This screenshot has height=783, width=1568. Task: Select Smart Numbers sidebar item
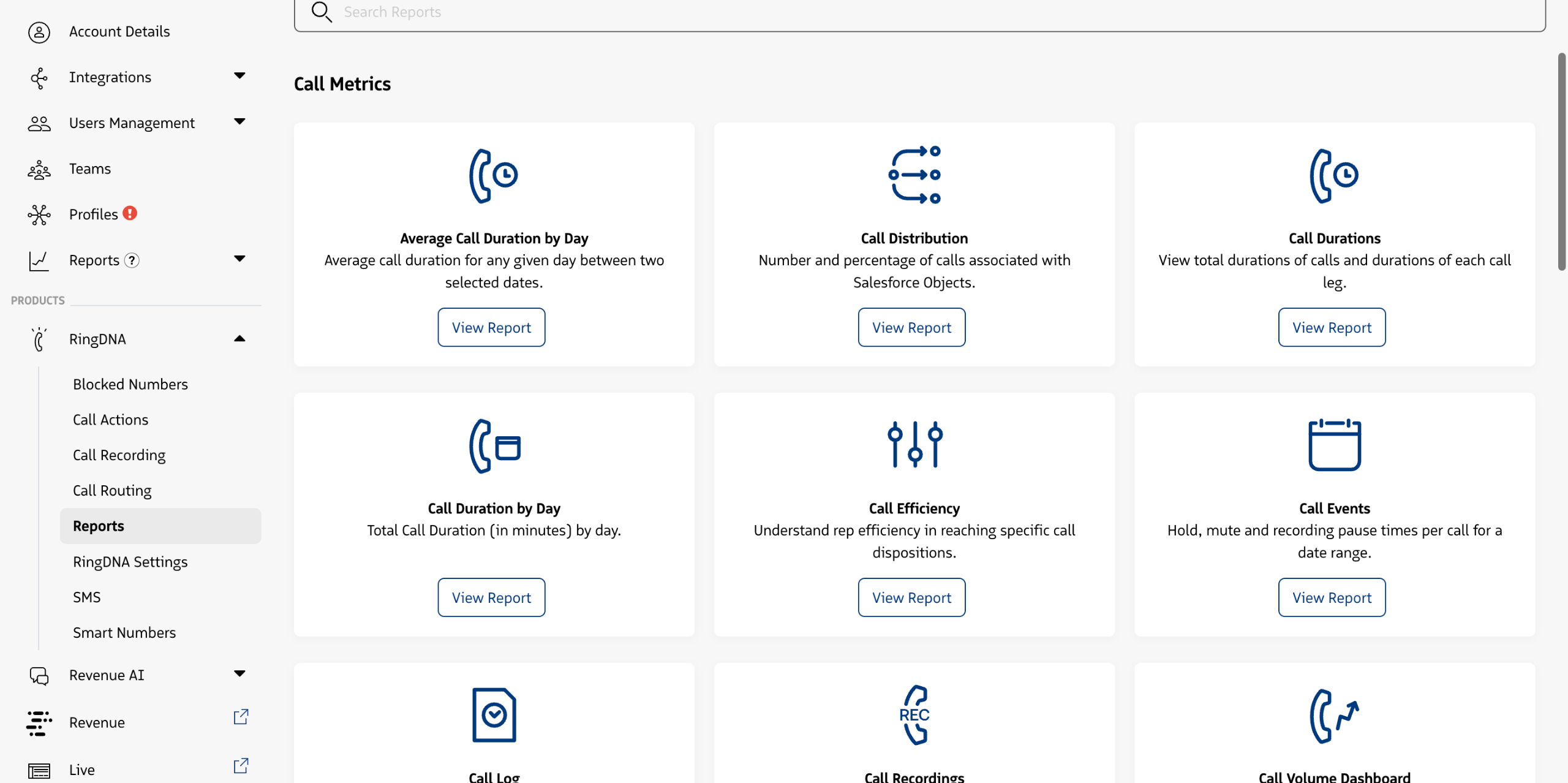pyautogui.click(x=124, y=632)
